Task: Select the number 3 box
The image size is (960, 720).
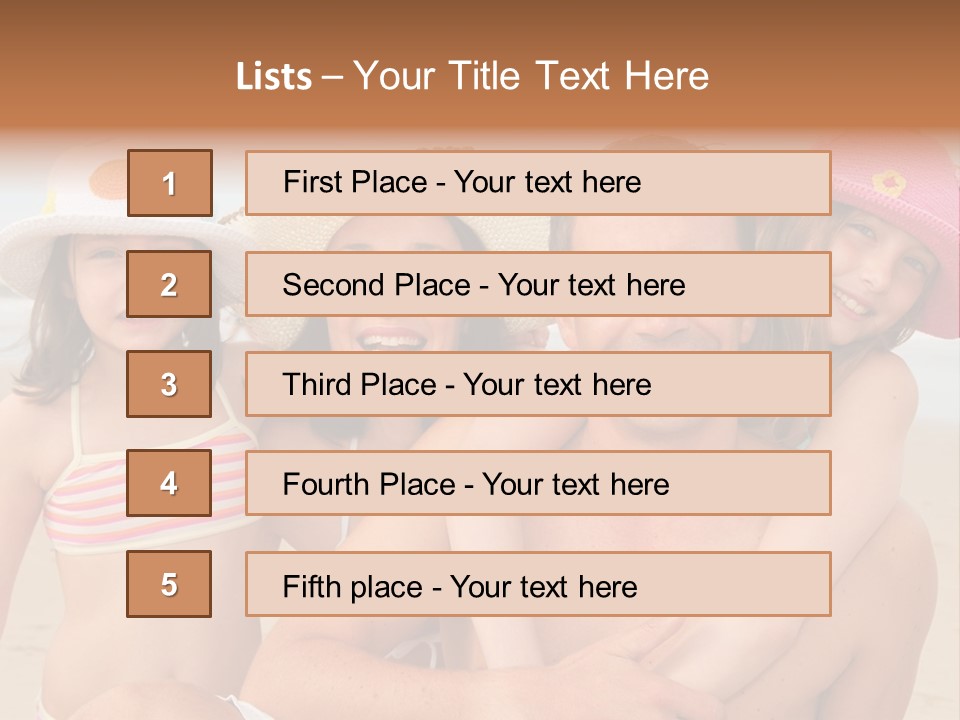Action: click(x=169, y=384)
